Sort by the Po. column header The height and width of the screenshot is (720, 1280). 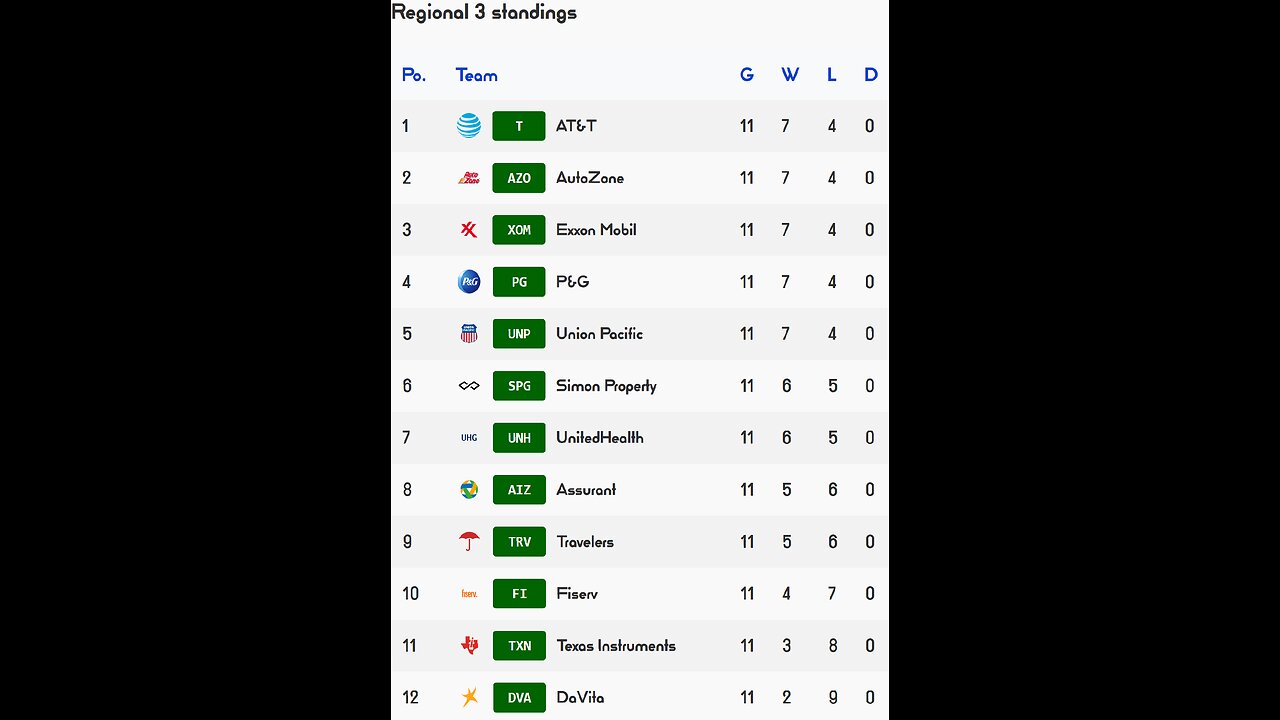click(413, 75)
